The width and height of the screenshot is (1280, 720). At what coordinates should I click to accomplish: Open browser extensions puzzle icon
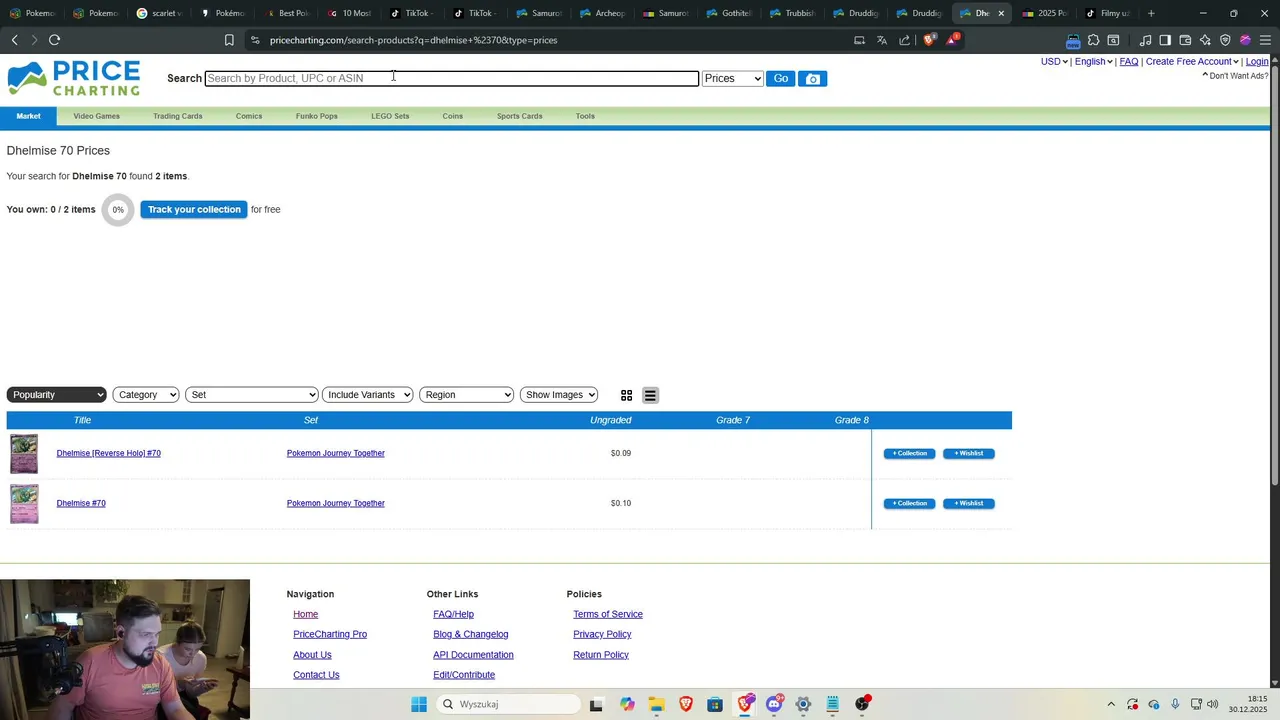pyautogui.click(x=1094, y=40)
